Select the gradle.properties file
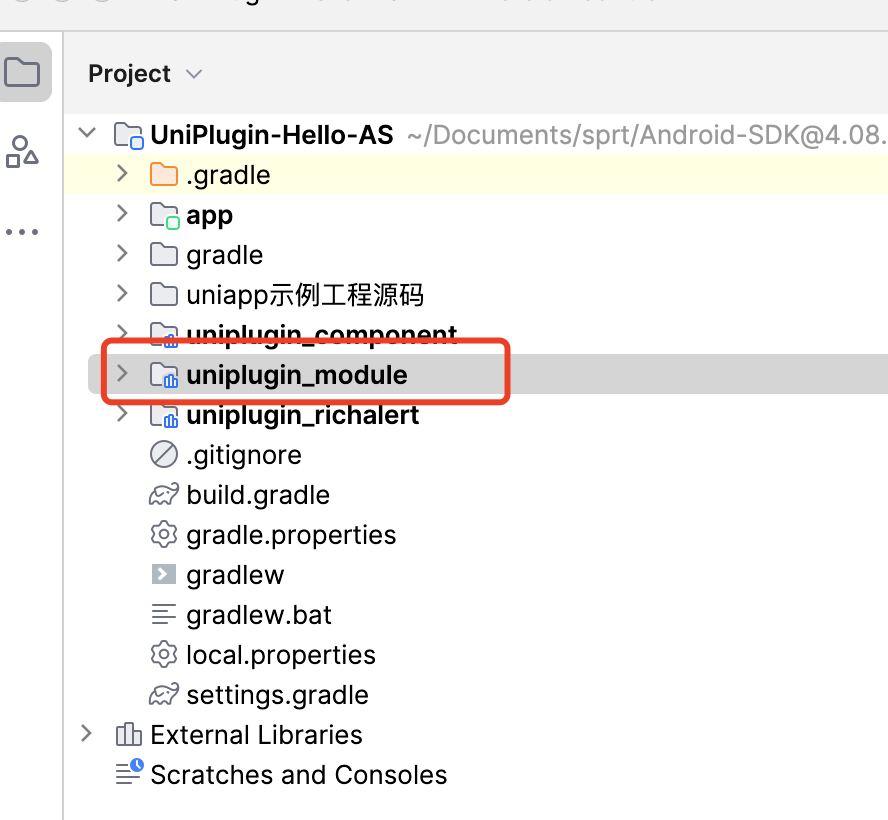This screenshot has width=888, height=820. [x=291, y=535]
